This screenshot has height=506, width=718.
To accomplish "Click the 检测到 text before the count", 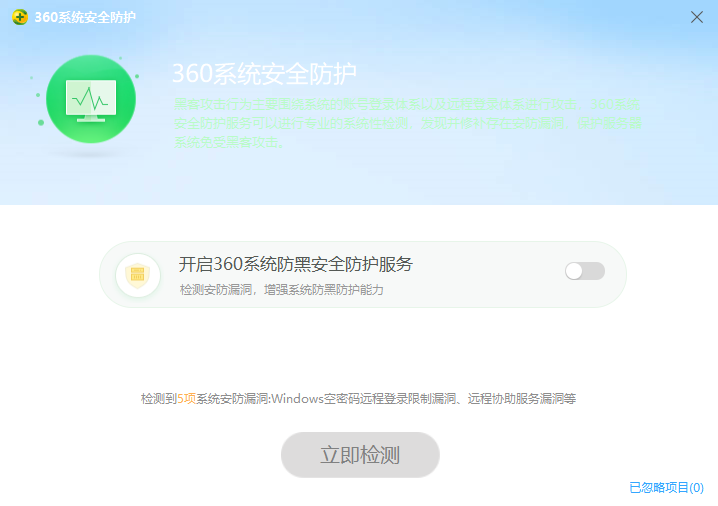I will tap(158, 399).
